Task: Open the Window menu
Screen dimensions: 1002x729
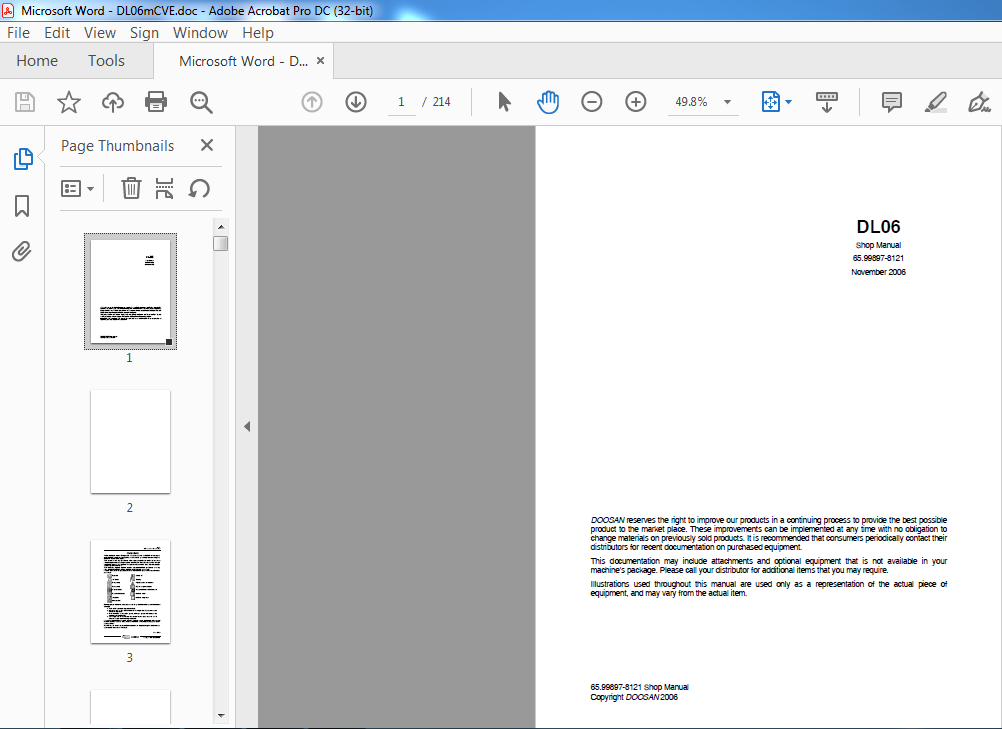Action: [200, 33]
